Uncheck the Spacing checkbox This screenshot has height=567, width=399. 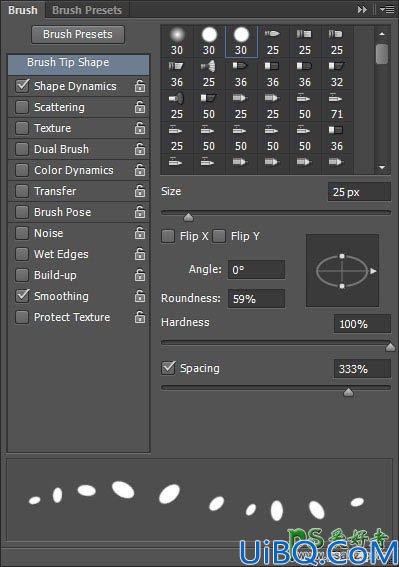tap(168, 368)
